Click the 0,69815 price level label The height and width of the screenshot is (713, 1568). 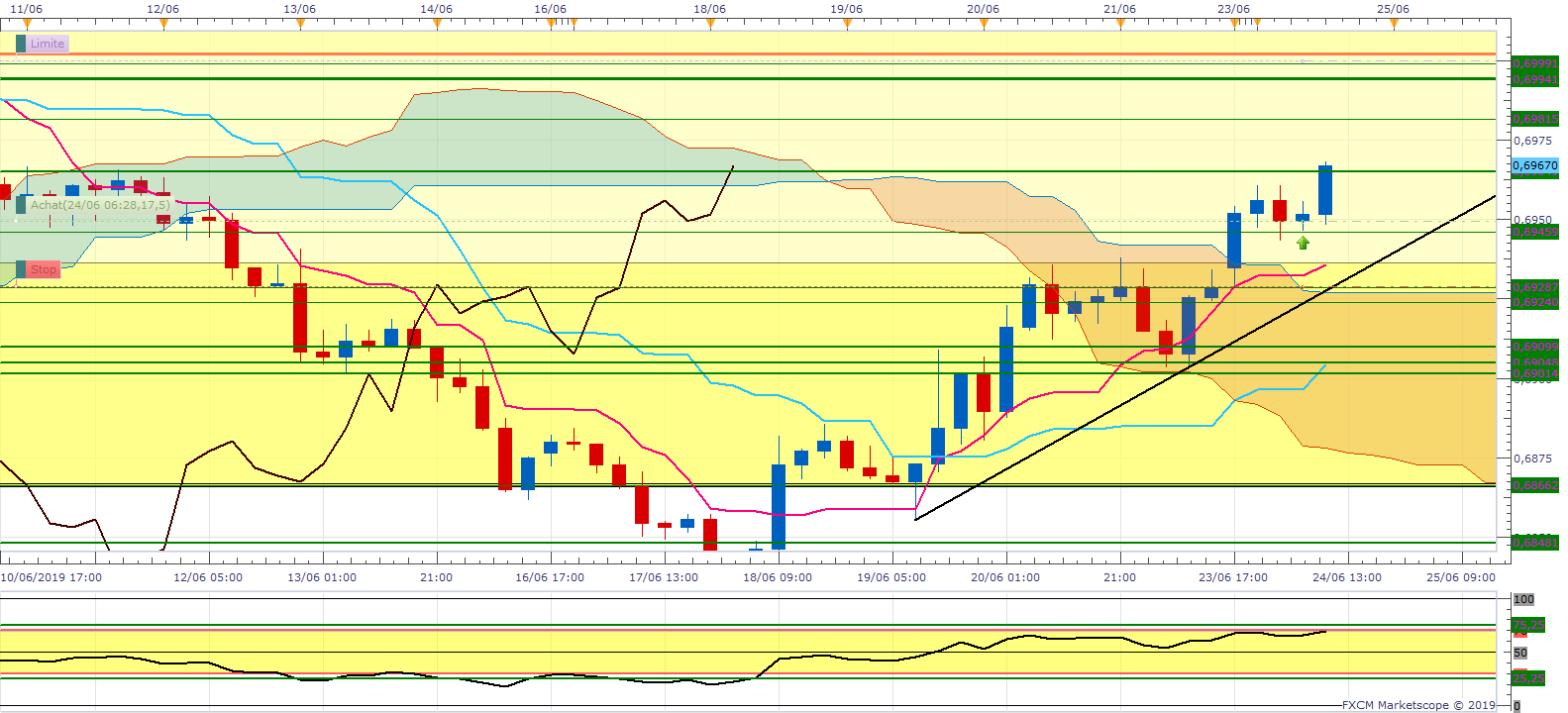click(x=1535, y=119)
